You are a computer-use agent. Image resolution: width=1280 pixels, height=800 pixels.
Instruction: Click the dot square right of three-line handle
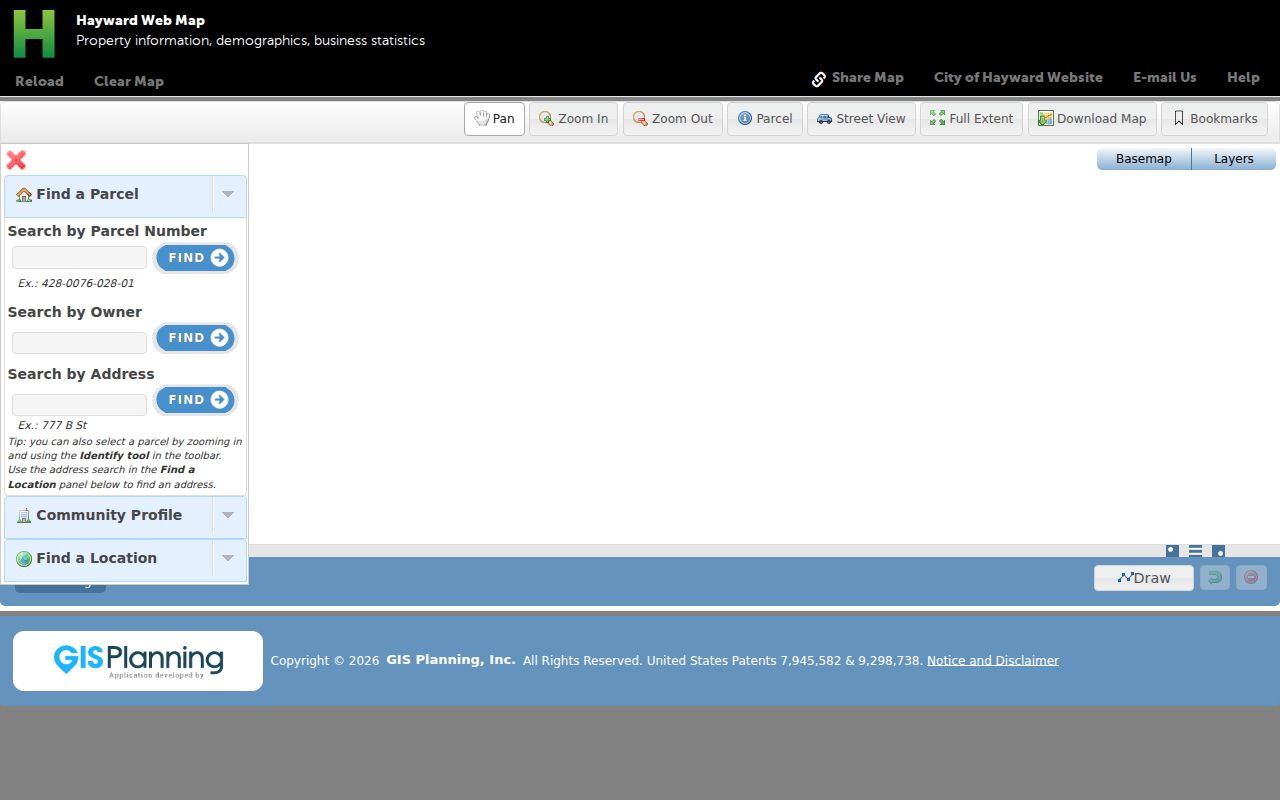pos(1218,551)
